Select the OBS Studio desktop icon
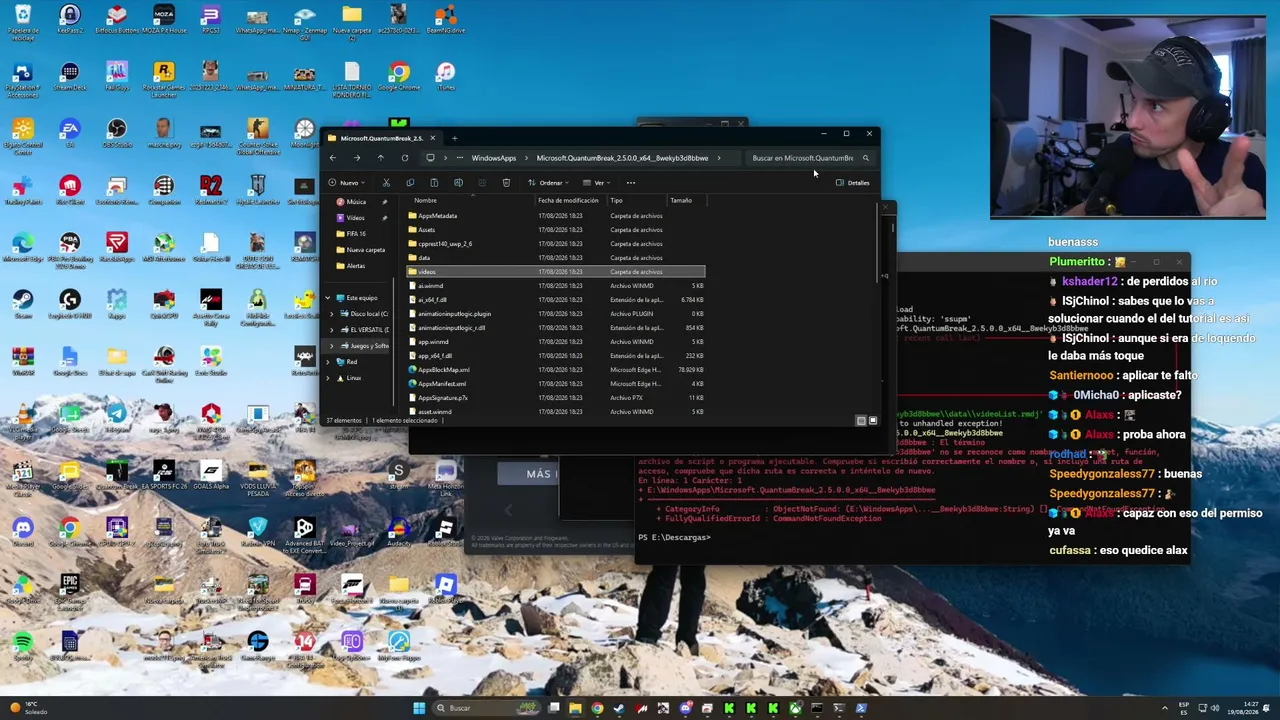The image size is (1280, 720). pos(117,134)
